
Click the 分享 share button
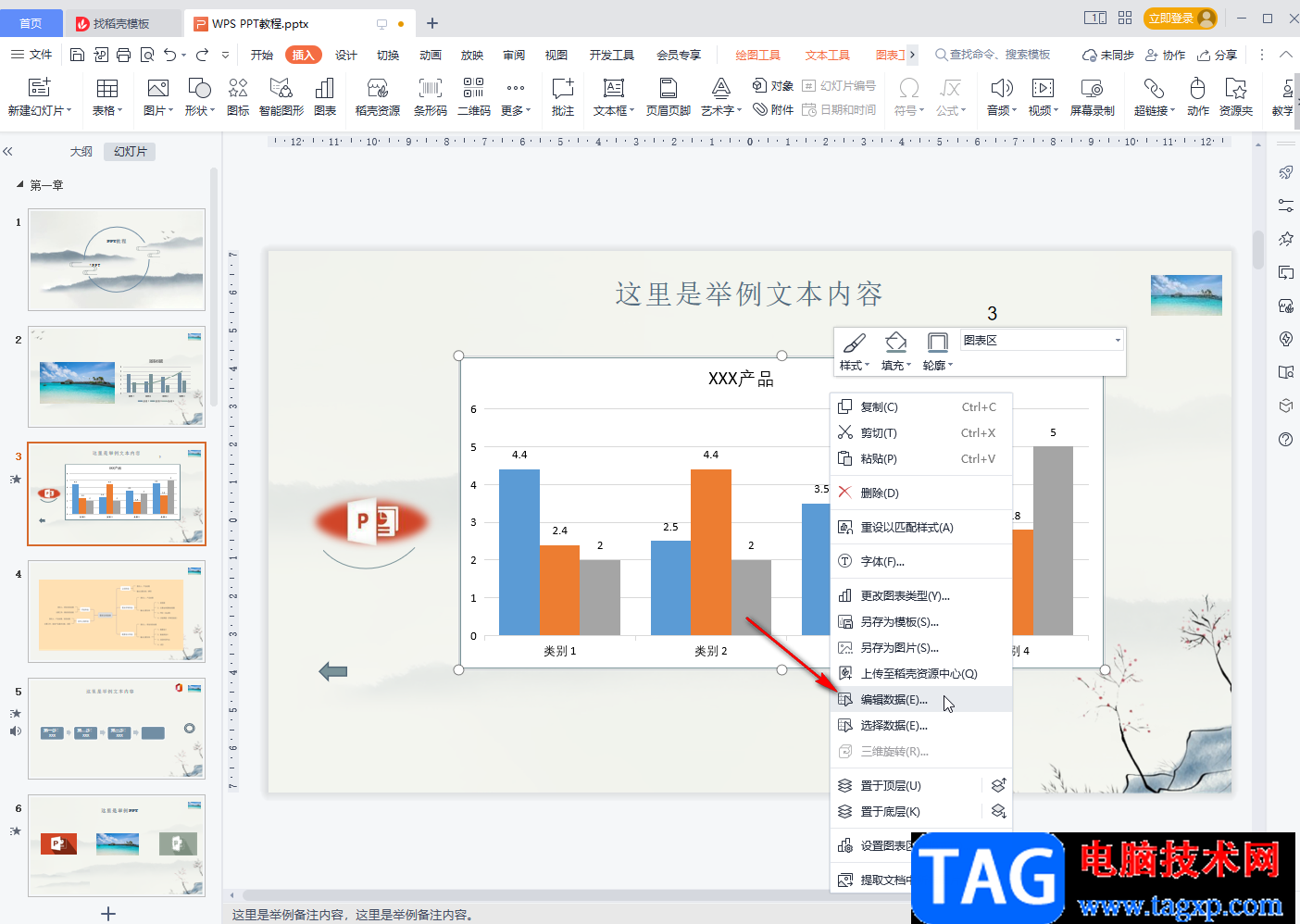tap(1217, 55)
